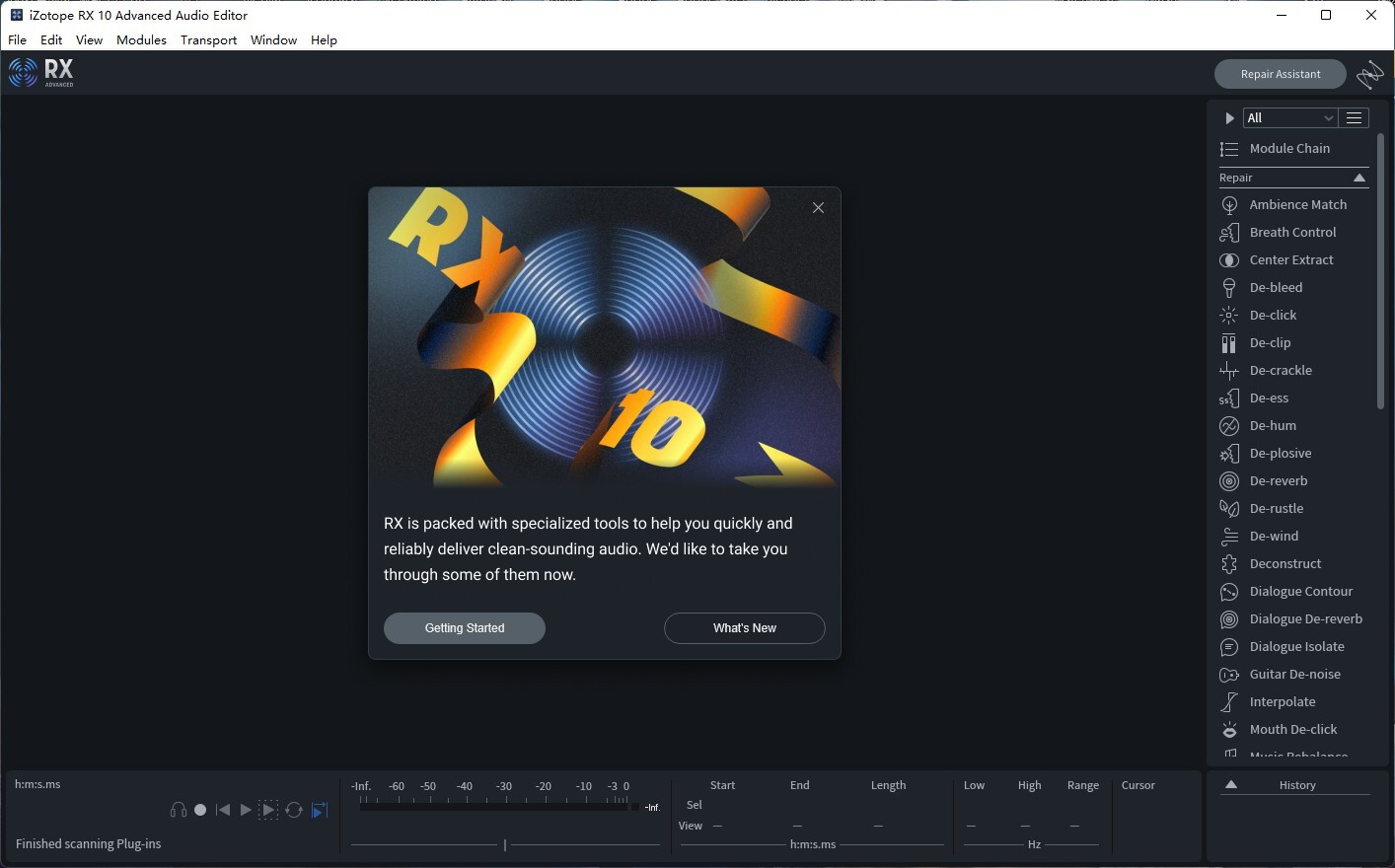Image resolution: width=1395 pixels, height=868 pixels.
Task: Open the All module filter dropdown
Action: (1290, 118)
